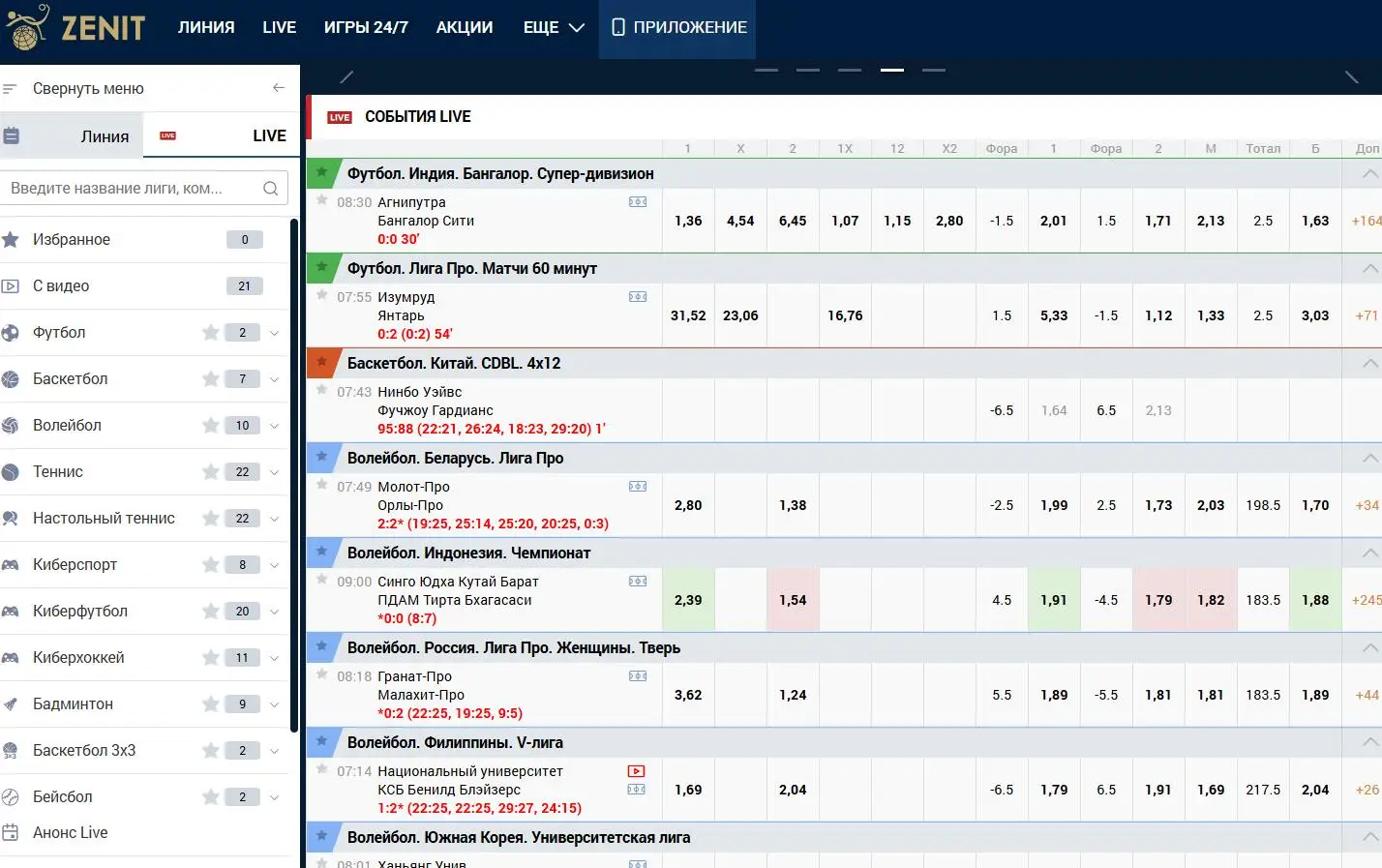Add Теннис to favorites via star

click(x=210, y=472)
